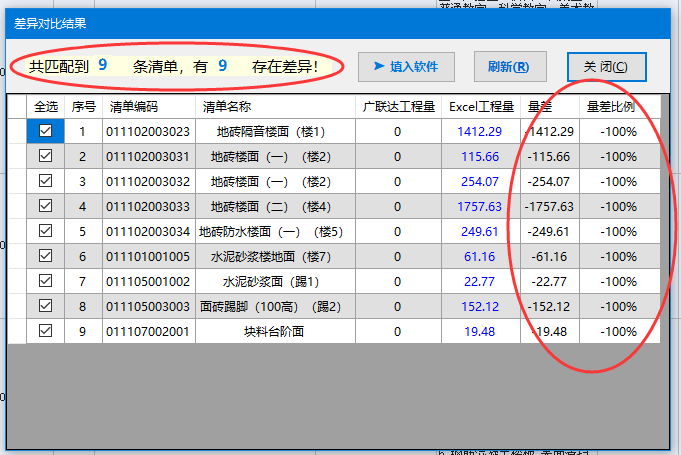Select Excel quantity cell 1412.29
Viewport: 681px width, 455px height.
(x=480, y=131)
